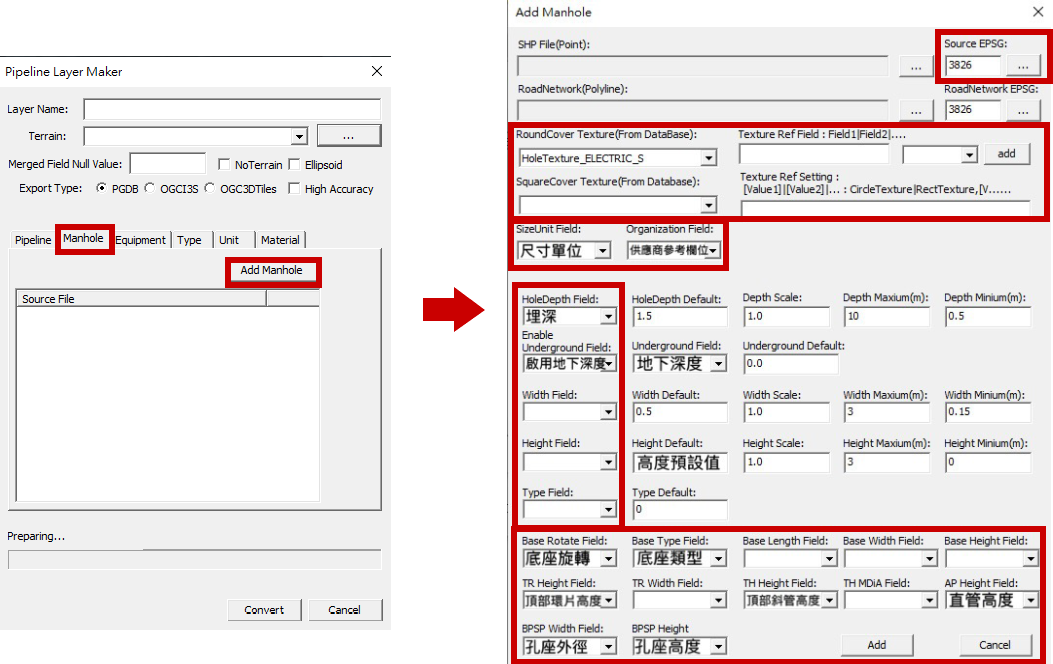Click browse button for RoadNetwork(Polyline) file
The width and height of the screenshot is (1053, 664).
(x=915, y=110)
